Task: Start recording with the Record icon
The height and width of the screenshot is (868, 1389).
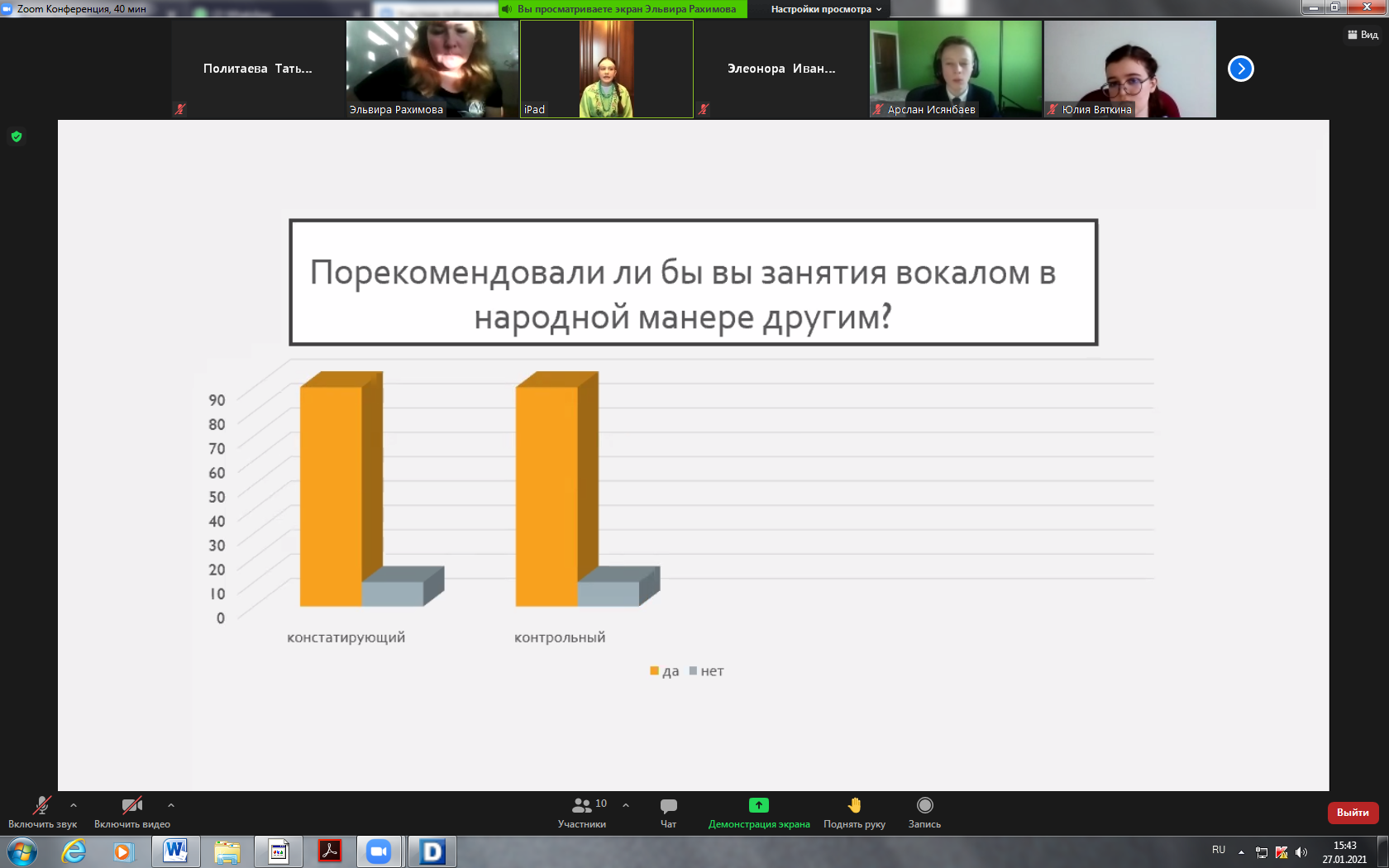Action: click(x=924, y=805)
